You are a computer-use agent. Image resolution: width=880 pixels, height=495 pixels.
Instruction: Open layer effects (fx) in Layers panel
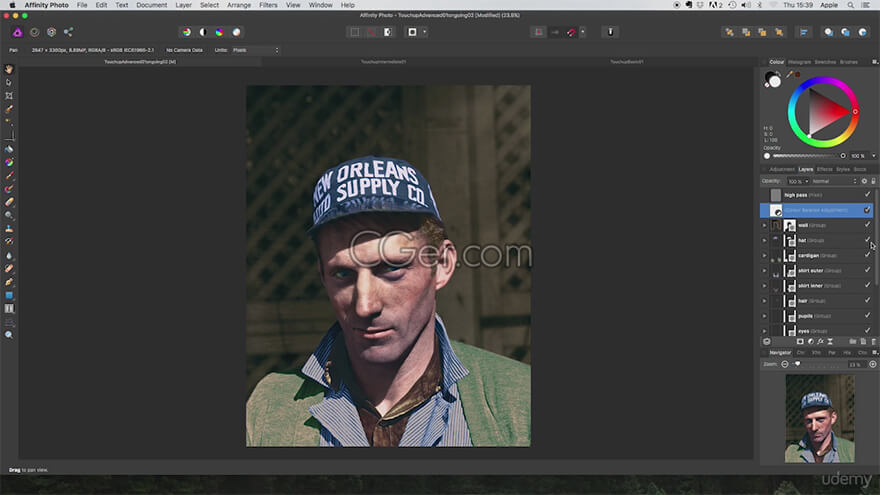click(821, 342)
